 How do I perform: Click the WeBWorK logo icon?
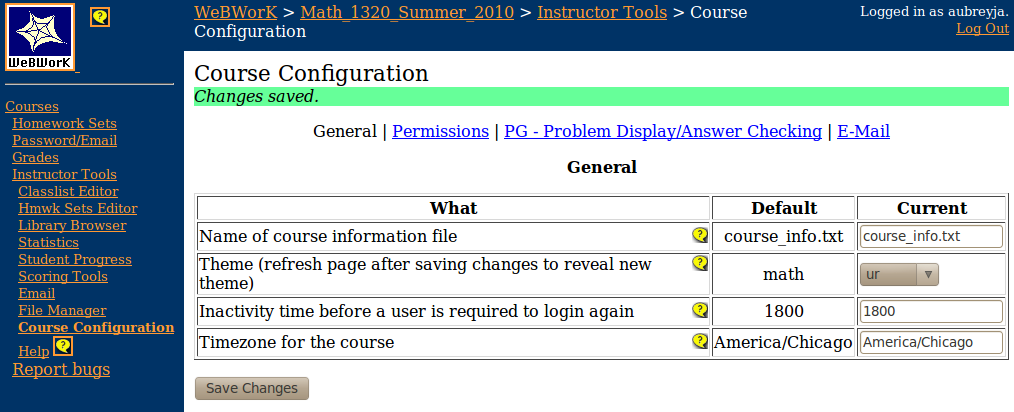tap(39, 38)
